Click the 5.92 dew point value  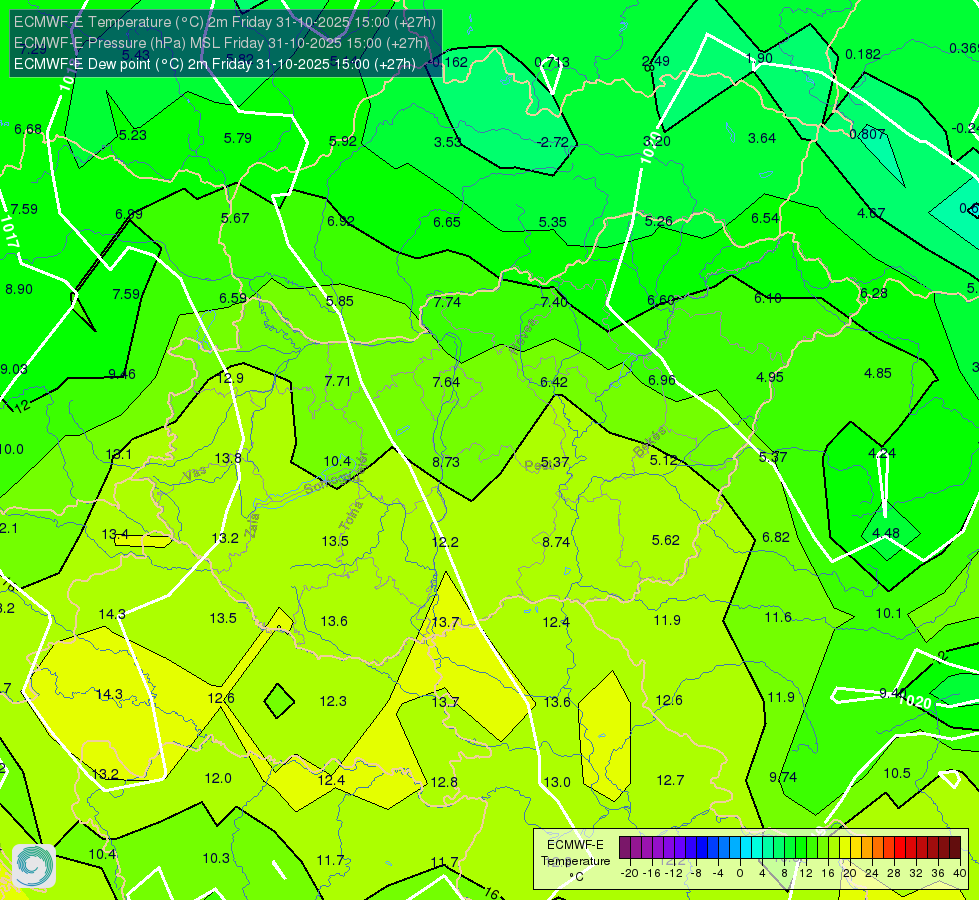point(343,141)
